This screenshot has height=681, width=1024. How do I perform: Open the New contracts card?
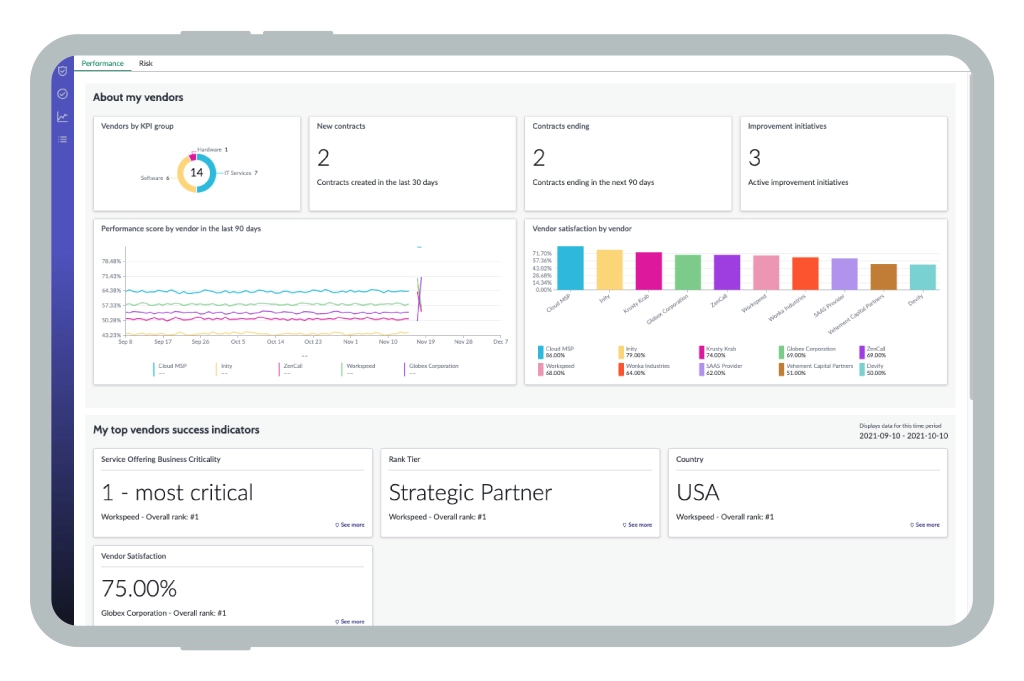pyautogui.click(x=412, y=163)
